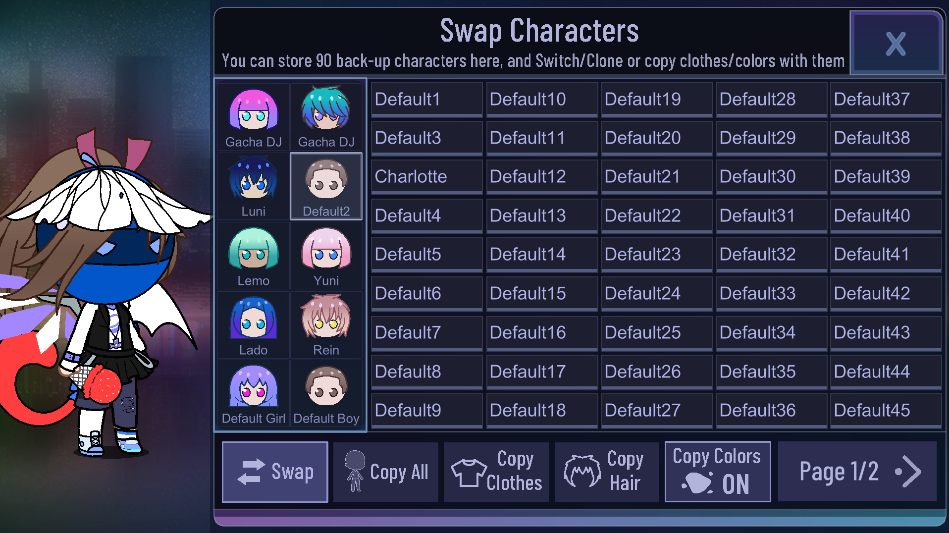Close the Swap Characters dialog

click(x=896, y=43)
